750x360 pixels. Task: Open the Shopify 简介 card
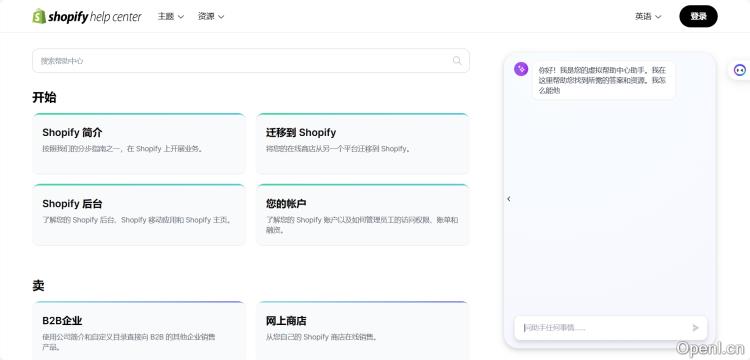(139, 144)
